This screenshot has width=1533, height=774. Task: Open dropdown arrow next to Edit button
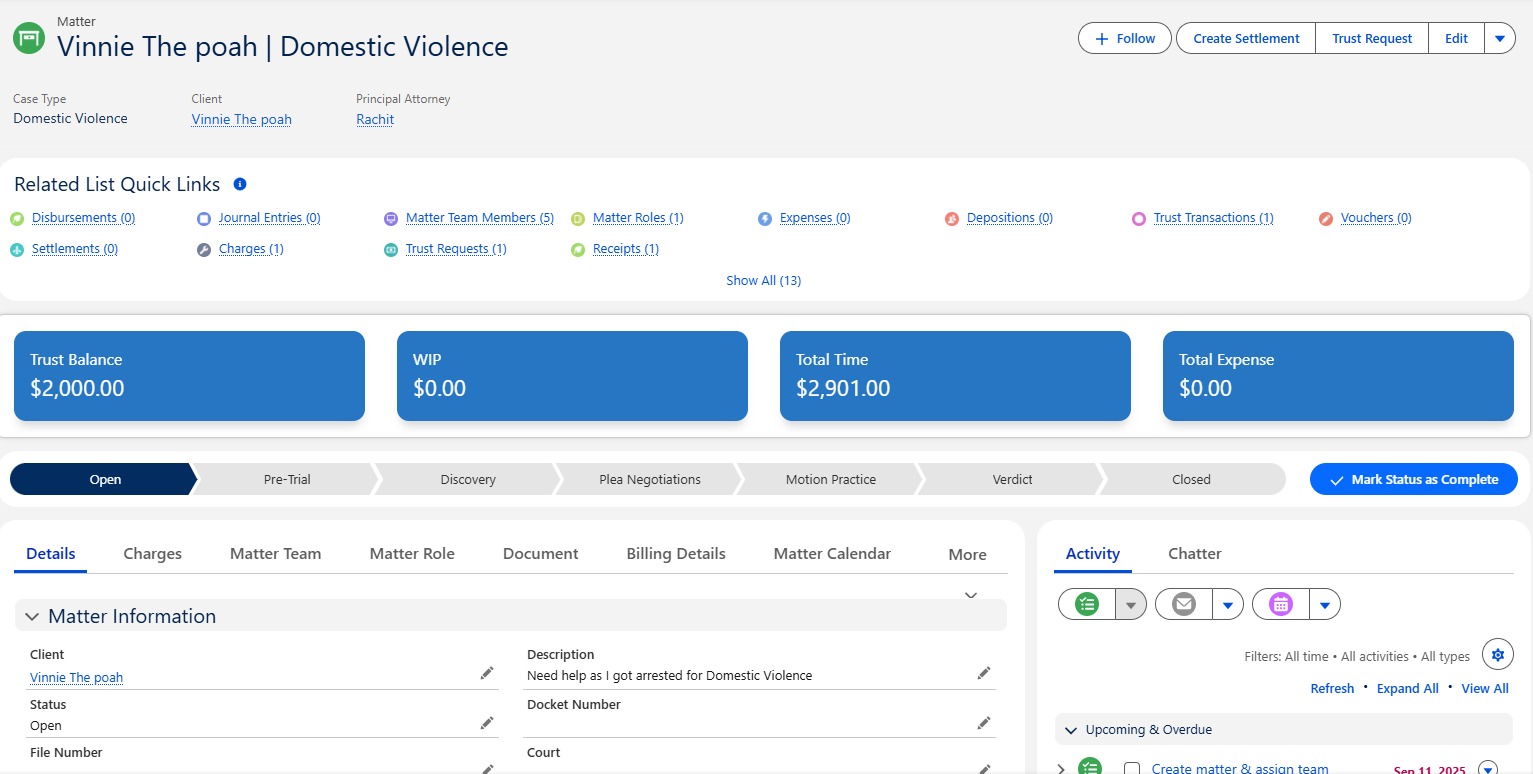tap(1499, 39)
